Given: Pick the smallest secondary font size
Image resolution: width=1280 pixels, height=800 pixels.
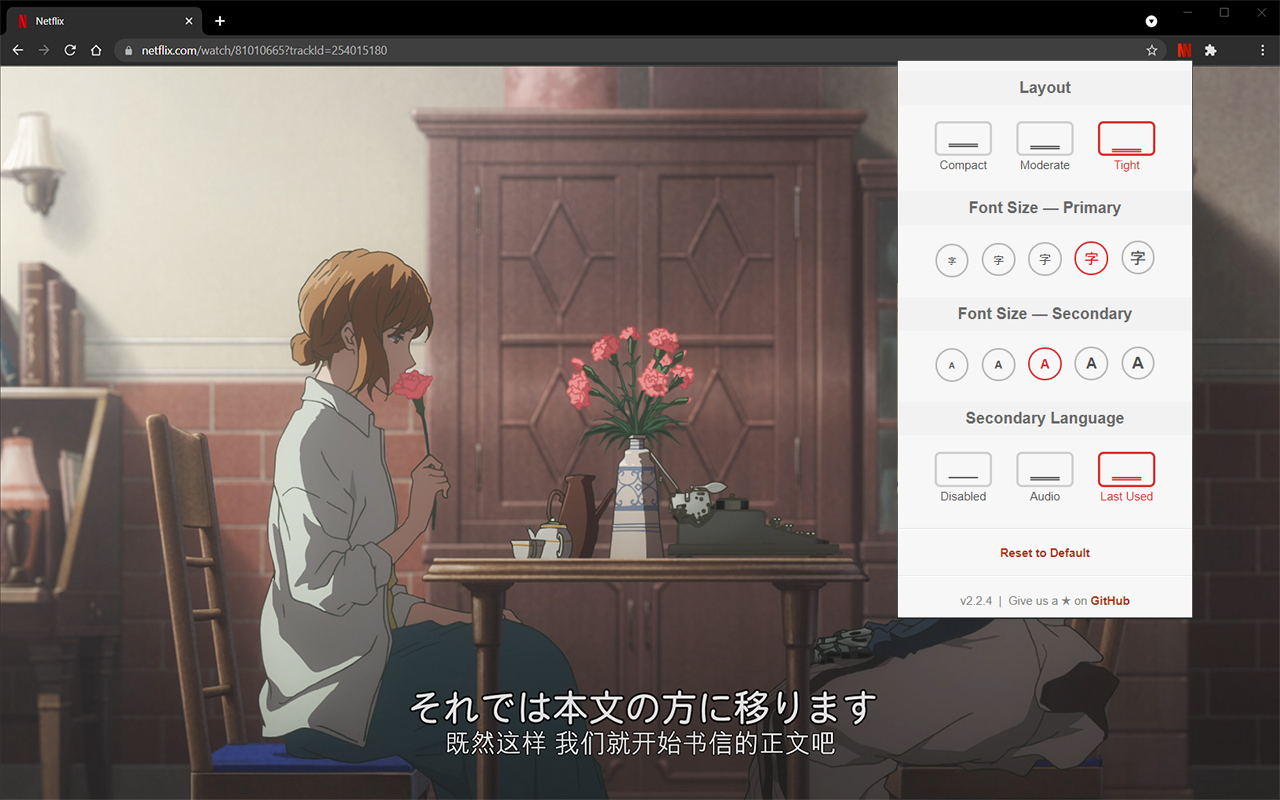Looking at the screenshot, I should click(x=952, y=364).
